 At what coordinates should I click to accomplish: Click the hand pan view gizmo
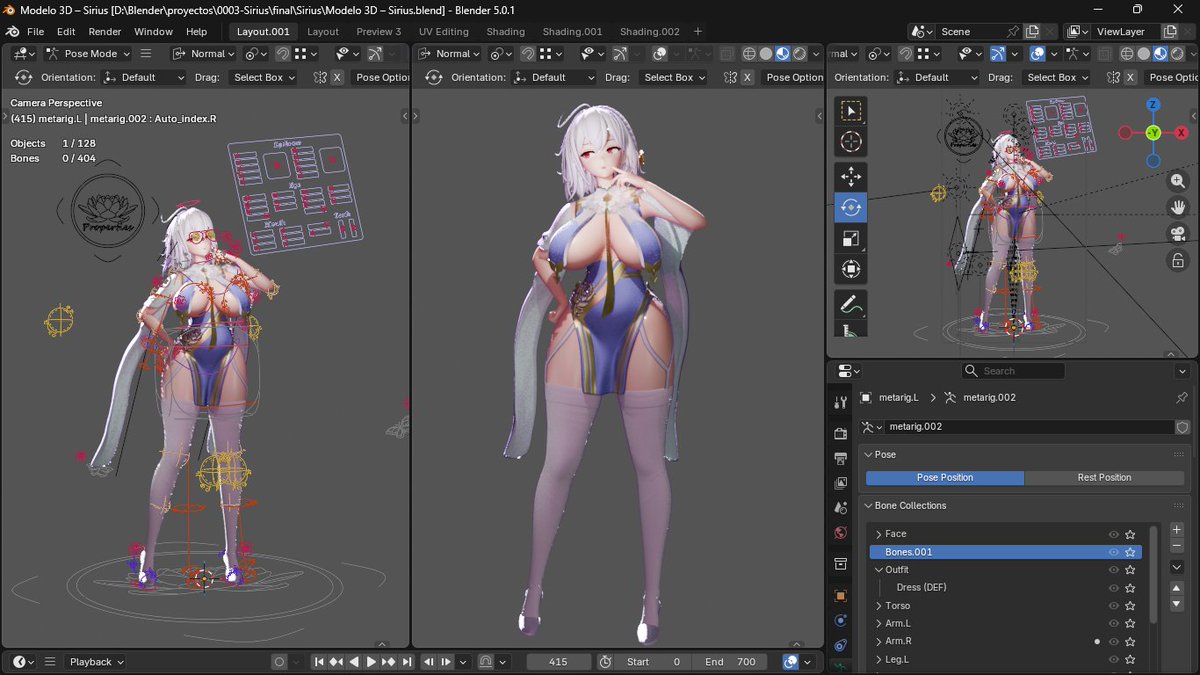tap(1178, 207)
